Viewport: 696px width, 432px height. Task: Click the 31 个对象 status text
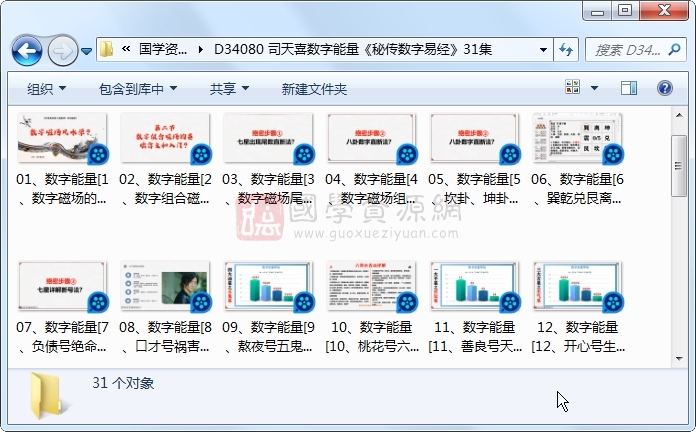pos(123,383)
